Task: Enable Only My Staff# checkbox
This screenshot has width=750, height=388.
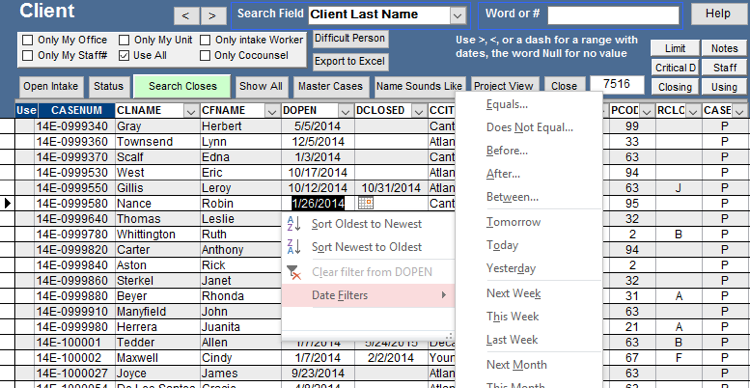Action: coord(28,55)
